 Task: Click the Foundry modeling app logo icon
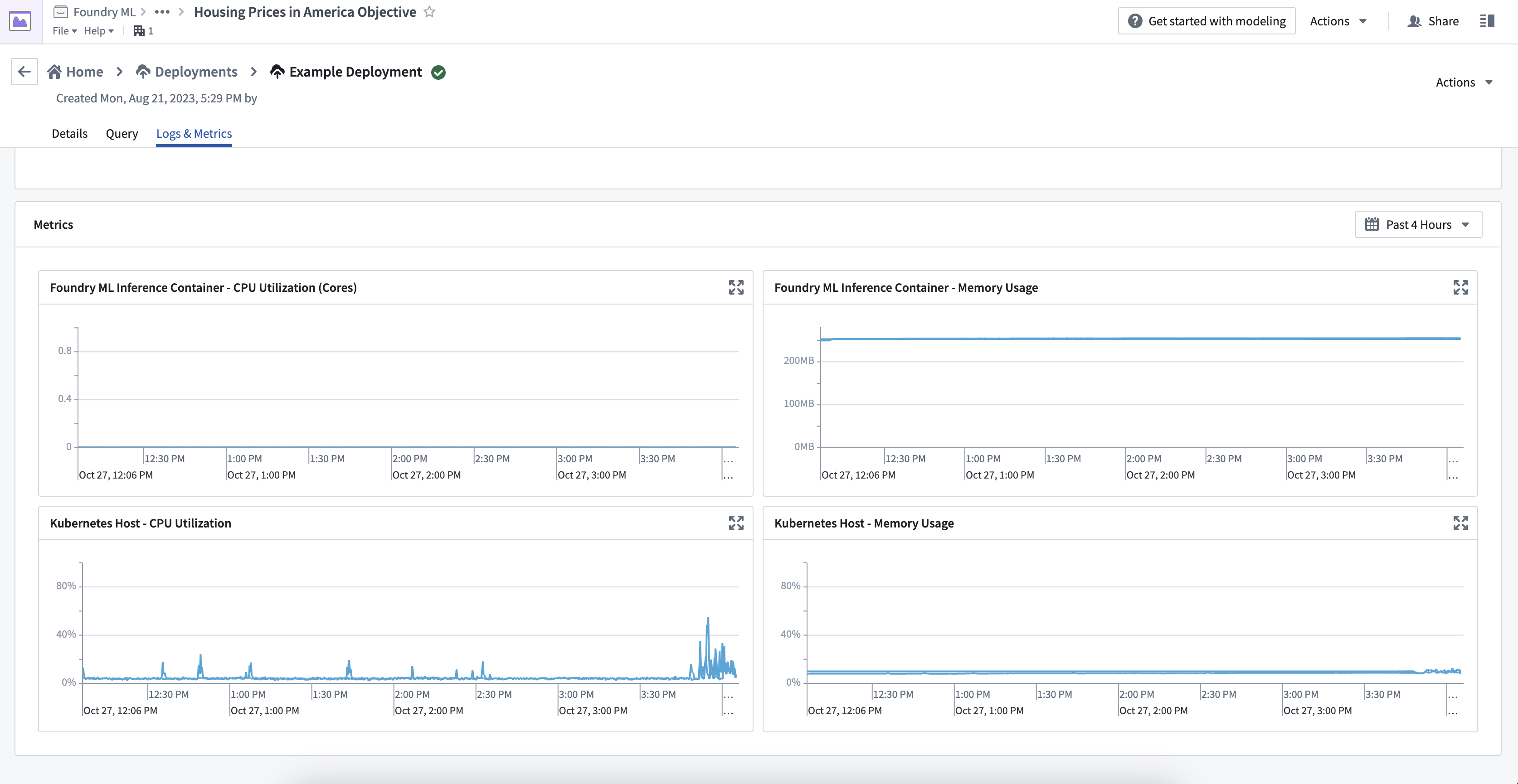[20, 21]
